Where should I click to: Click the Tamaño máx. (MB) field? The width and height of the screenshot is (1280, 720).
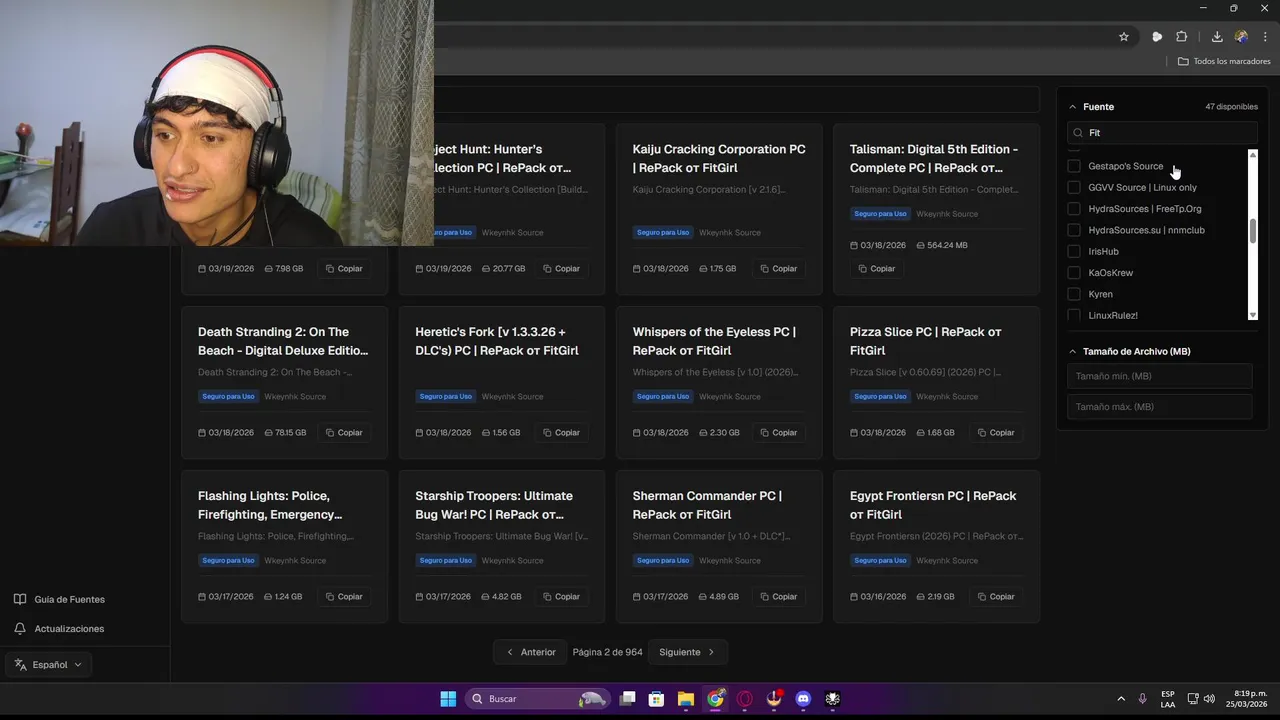pyautogui.click(x=1160, y=407)
